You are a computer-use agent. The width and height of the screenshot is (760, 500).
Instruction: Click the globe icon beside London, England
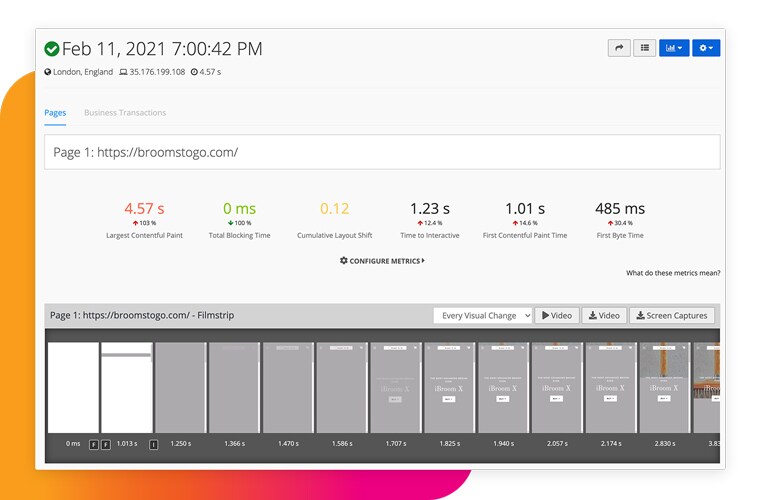click(x=48, y=72)
